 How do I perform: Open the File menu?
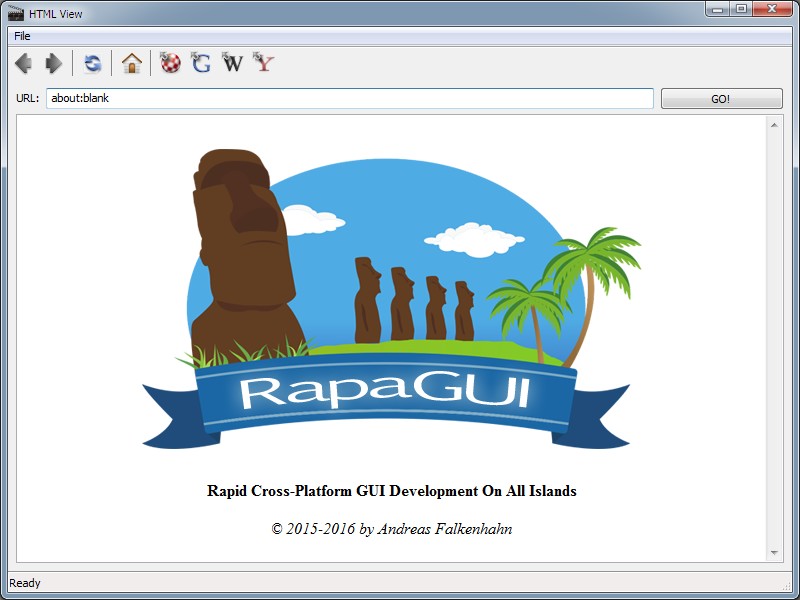(22, 36)
